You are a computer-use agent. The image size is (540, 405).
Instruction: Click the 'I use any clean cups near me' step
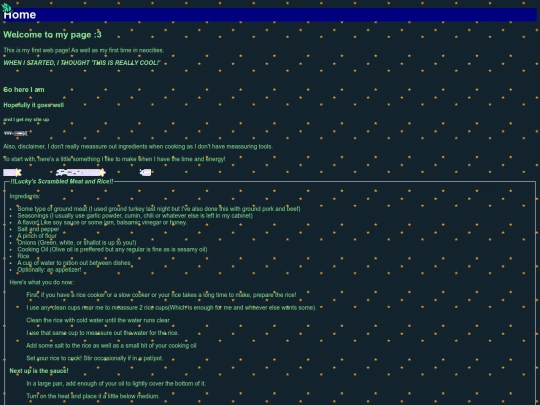171,308
